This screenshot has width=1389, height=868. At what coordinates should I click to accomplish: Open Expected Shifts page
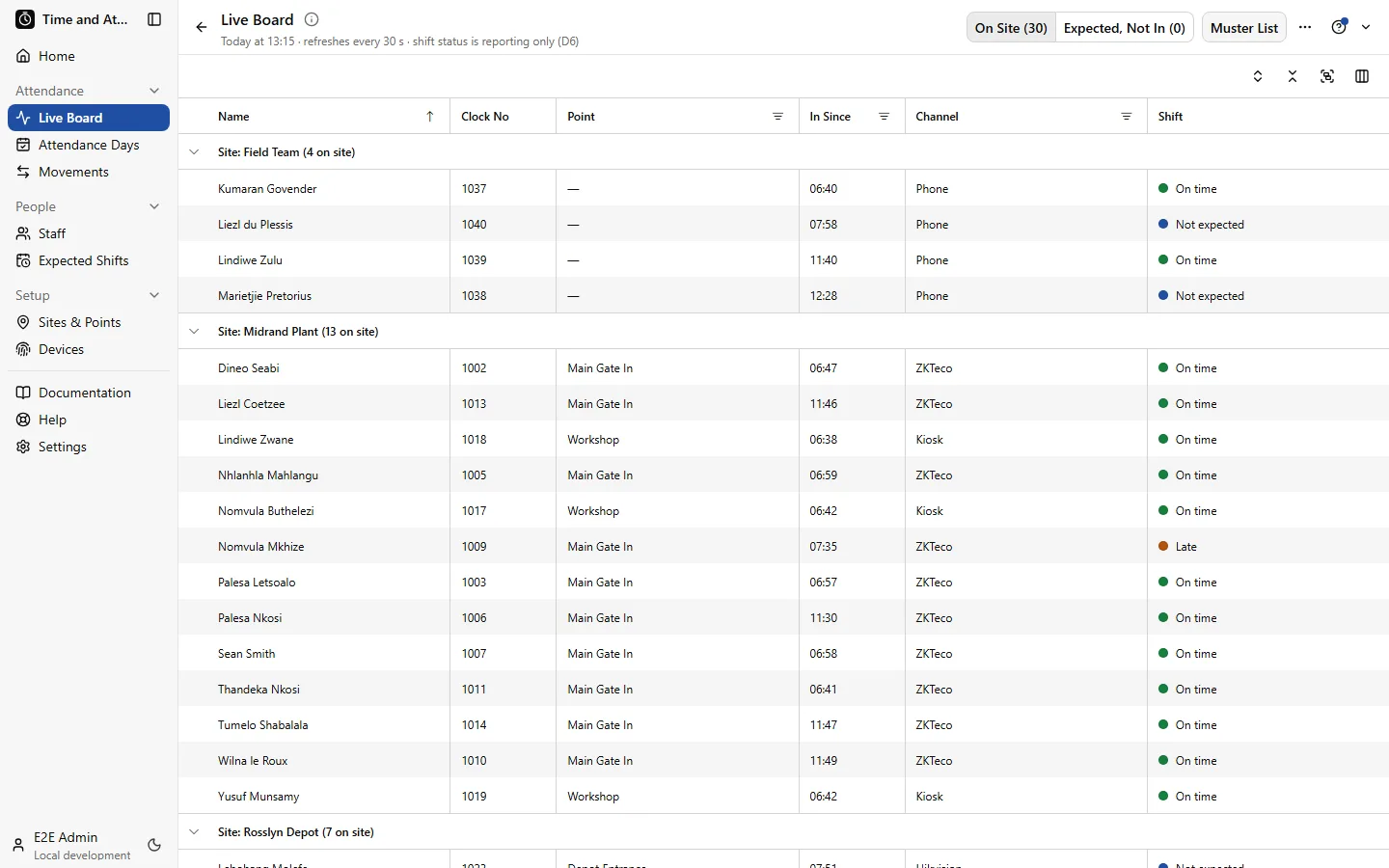point(89,260)
